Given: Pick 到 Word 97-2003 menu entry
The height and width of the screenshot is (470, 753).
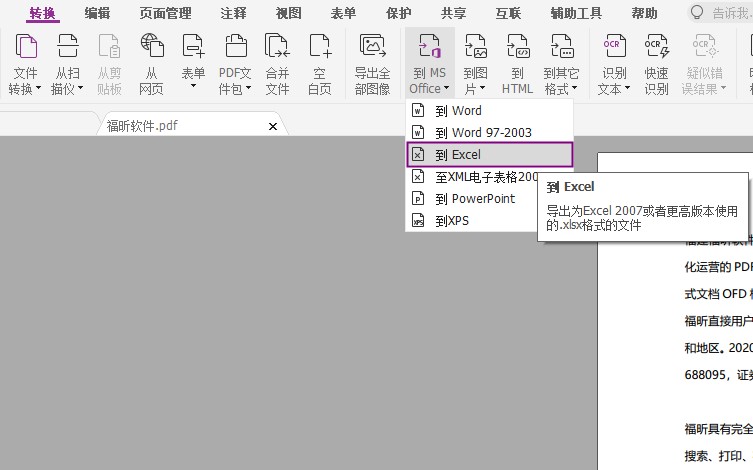Looking at the screenshot, I should point(483,133).
